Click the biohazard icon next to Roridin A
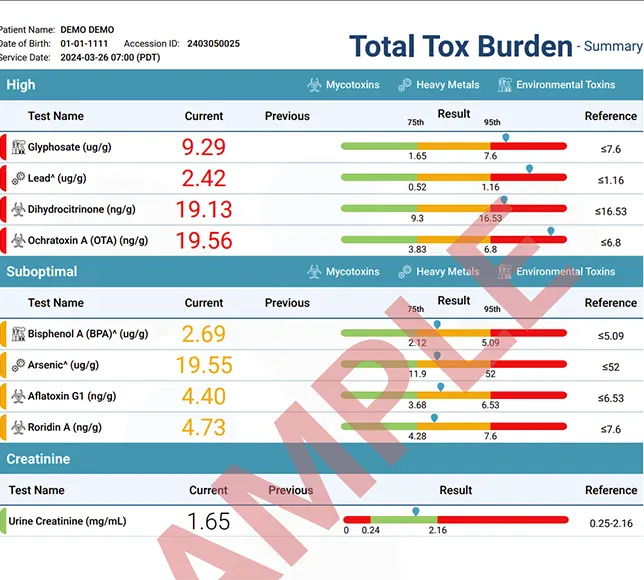644x580 pixels. [18, 427]
